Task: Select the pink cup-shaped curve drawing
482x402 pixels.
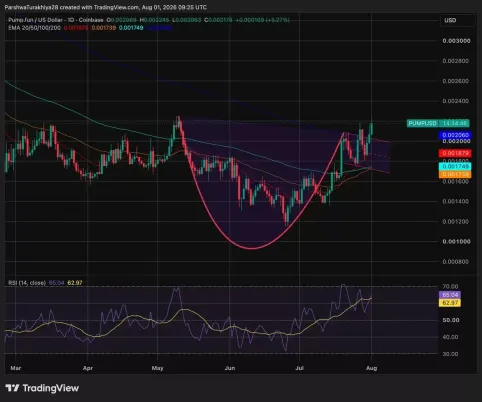Action: (x=252, y=248)
